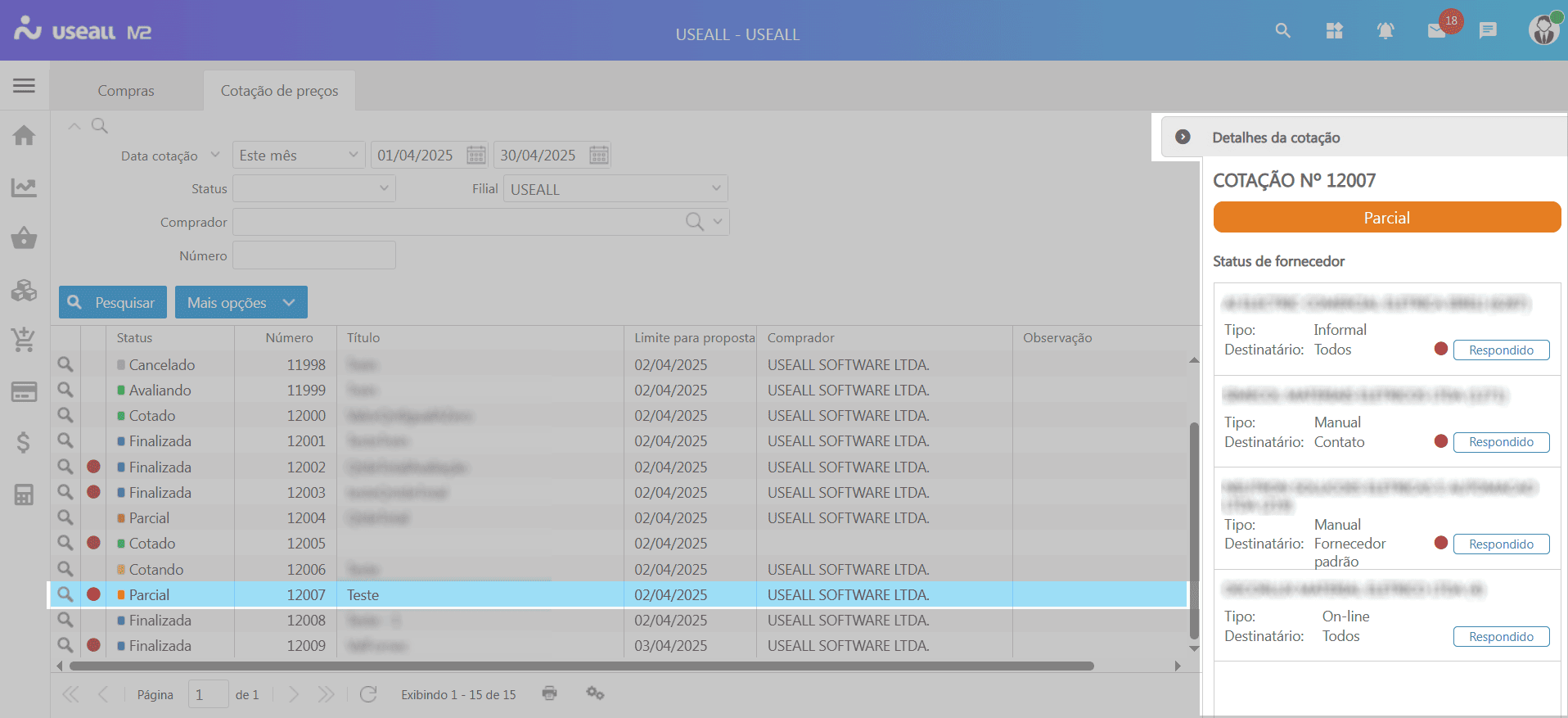The width and height of the screenshot is (1568, 718).
Task: Click red status dot of Informal supplier
Action: (x=1441, y=349)
